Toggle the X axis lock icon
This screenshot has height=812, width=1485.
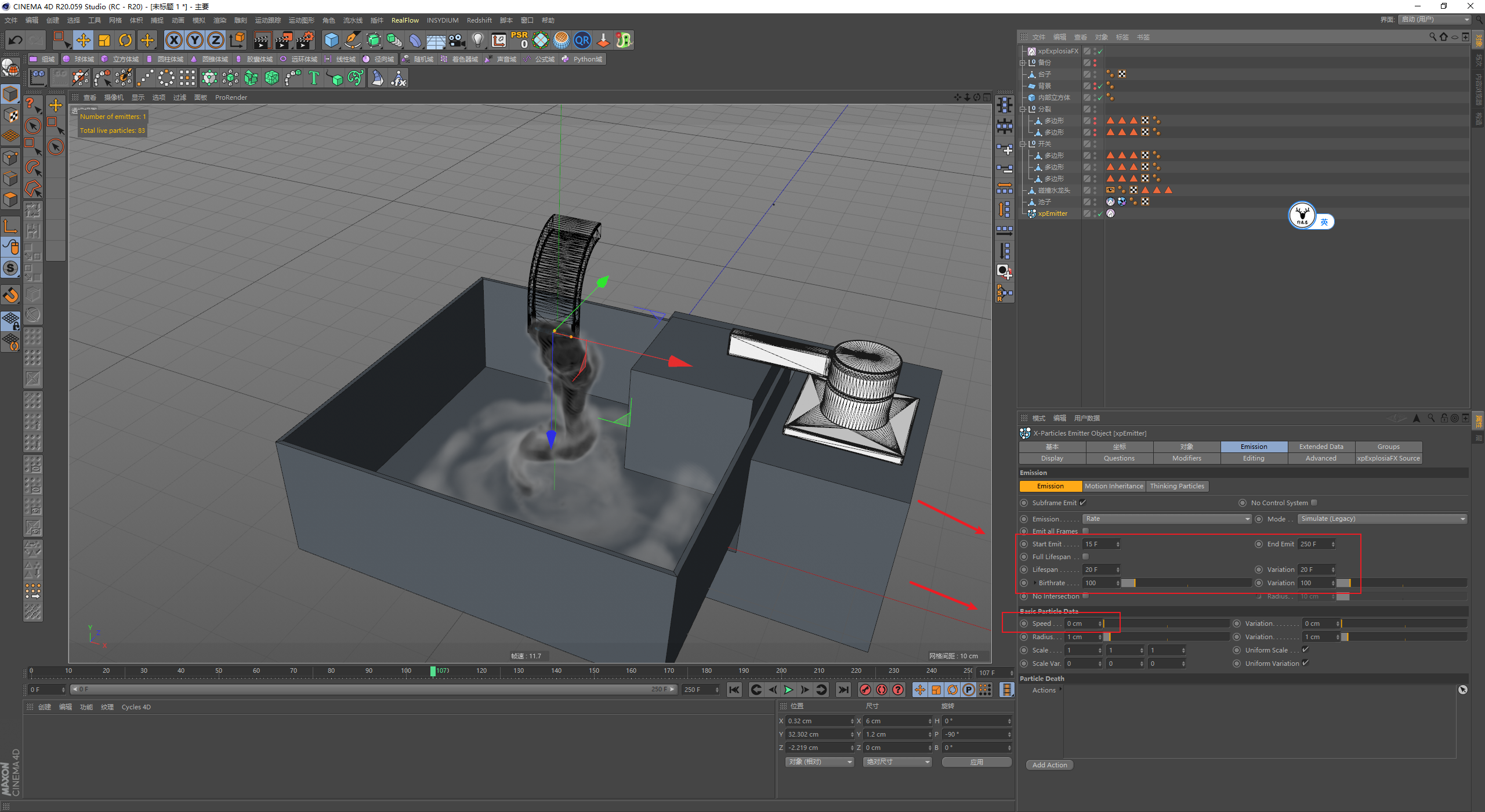(173, 40)
